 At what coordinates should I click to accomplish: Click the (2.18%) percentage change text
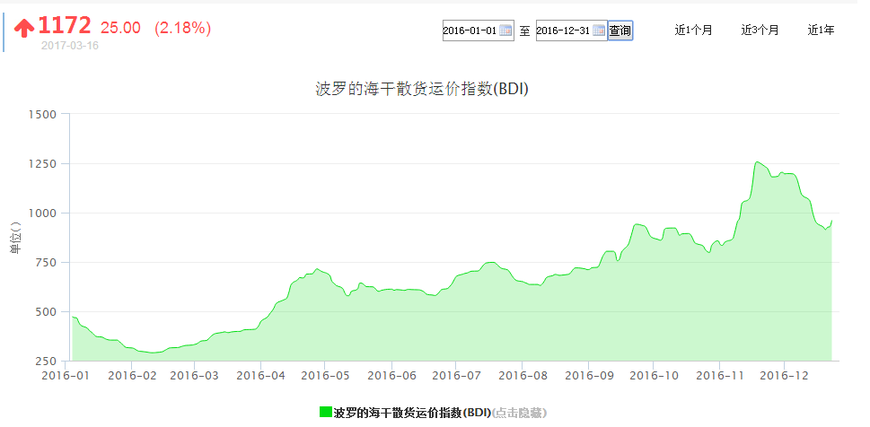[183, 28]
